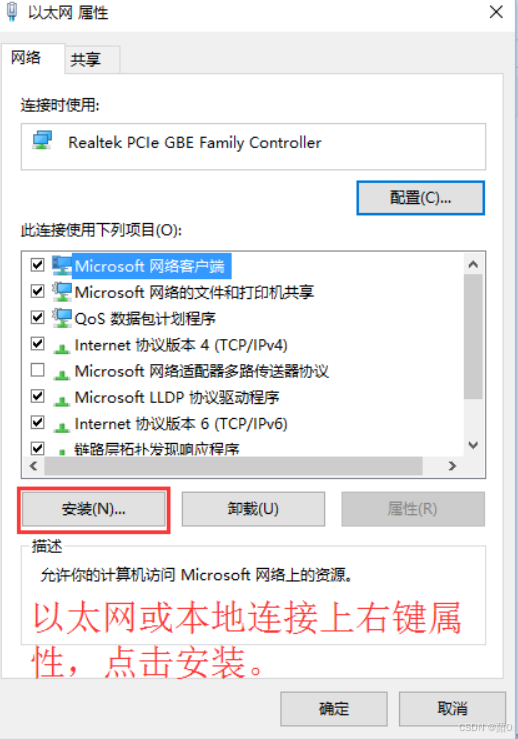This screenshot has height=739, width=518.
Task: Click the Internet 协议版本 6 protocol icon
Action: [61, 427]
